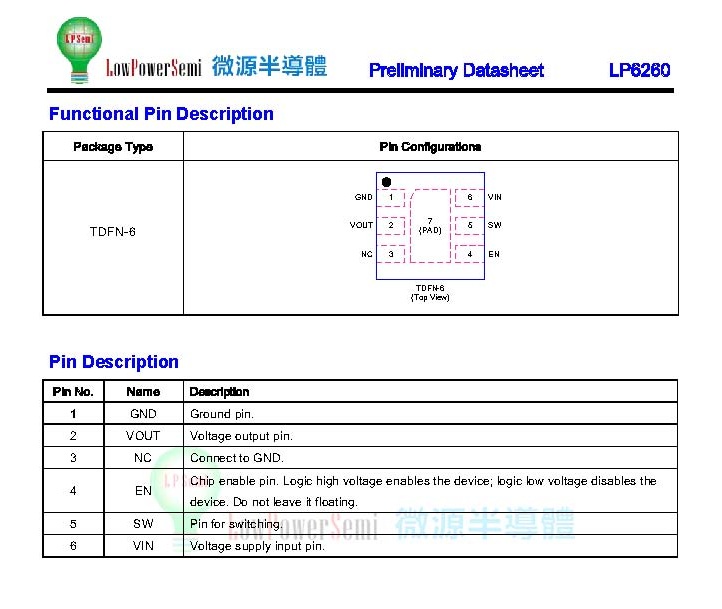The width and height of the screenshot is (722, 609).
Task: Click pin 3 box in the chip diagram
Action: [x=391, y=254]
